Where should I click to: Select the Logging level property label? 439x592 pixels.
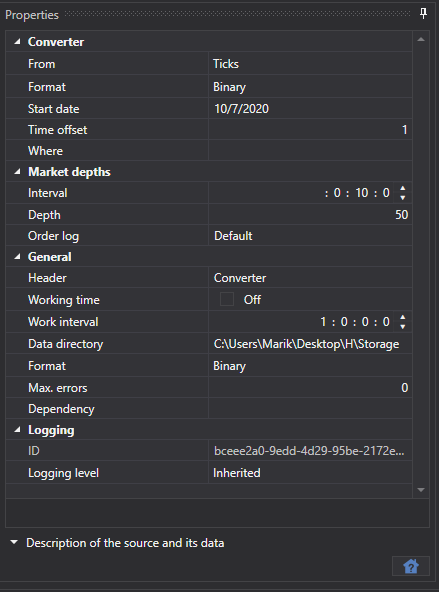pos(63,473)
